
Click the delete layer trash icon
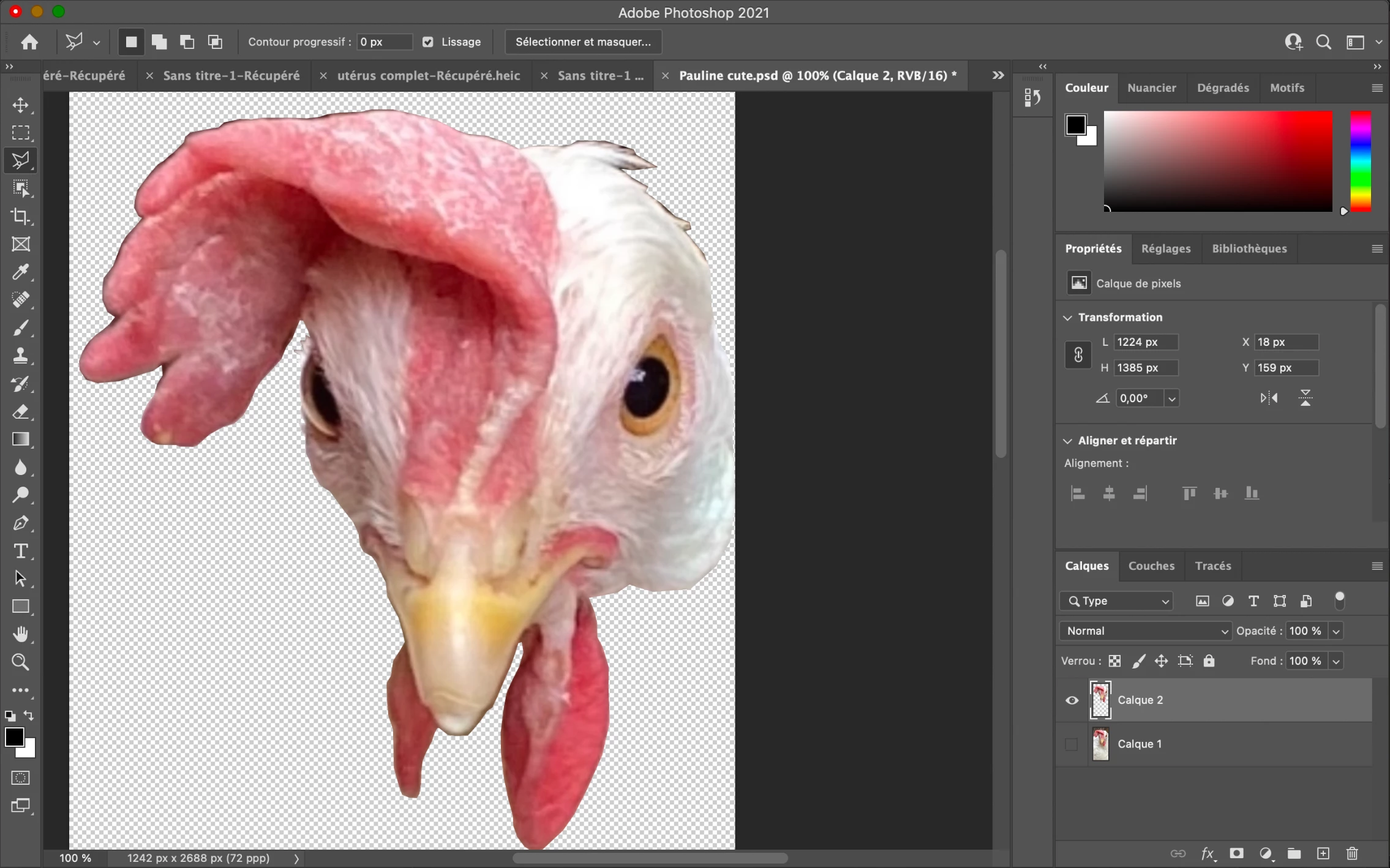(1352, 853)
